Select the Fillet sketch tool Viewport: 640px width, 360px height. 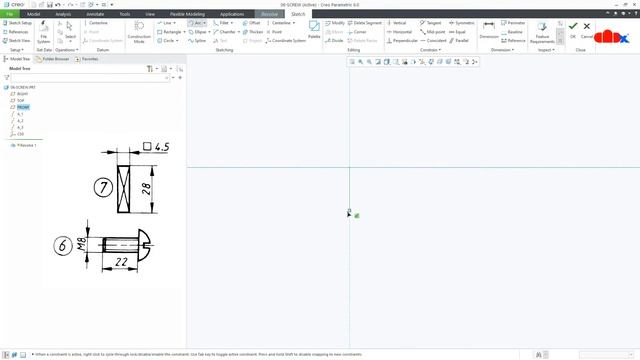click(x=221, y=23)
